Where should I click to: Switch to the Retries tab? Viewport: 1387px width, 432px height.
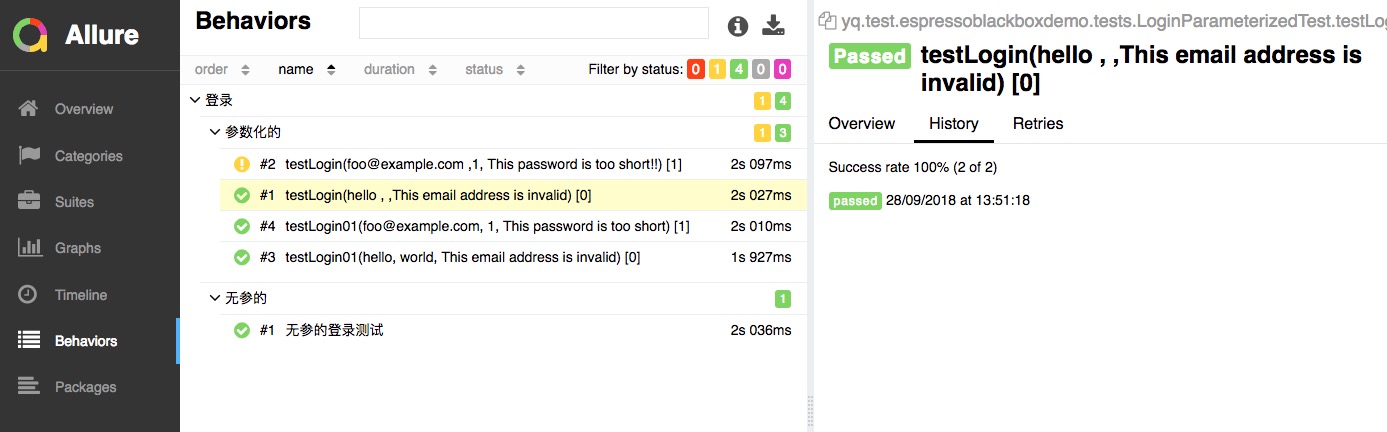[1038, 123]
